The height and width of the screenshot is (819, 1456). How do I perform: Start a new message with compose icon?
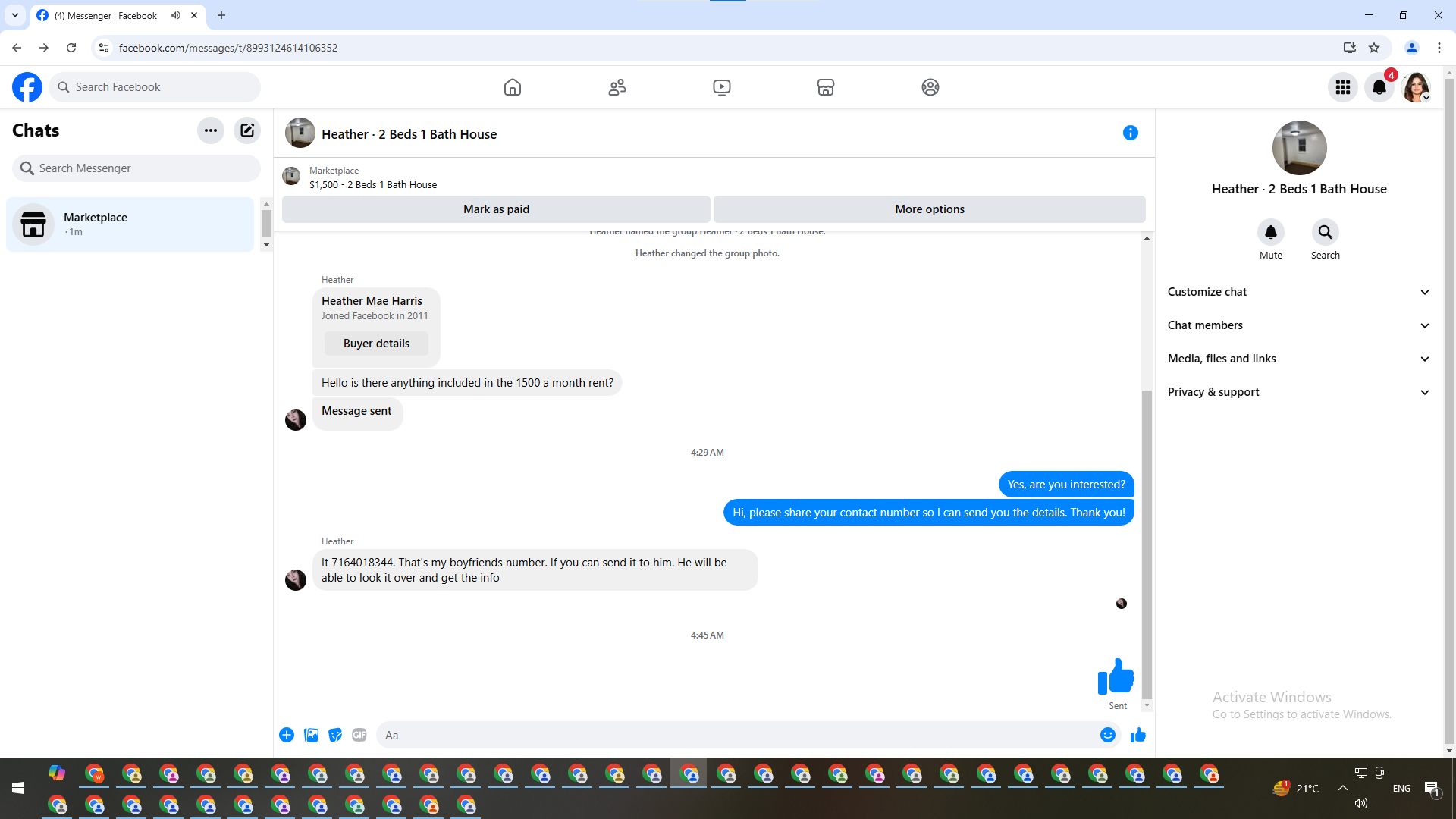point(247,130)
